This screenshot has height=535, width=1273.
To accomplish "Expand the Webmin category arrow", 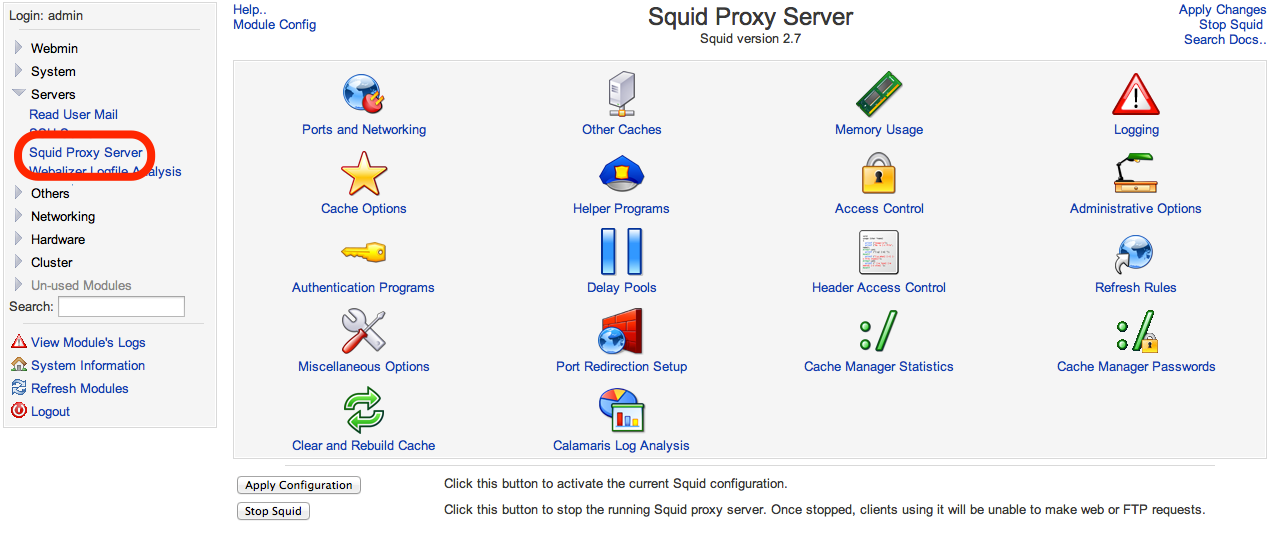I will [18, 47].
